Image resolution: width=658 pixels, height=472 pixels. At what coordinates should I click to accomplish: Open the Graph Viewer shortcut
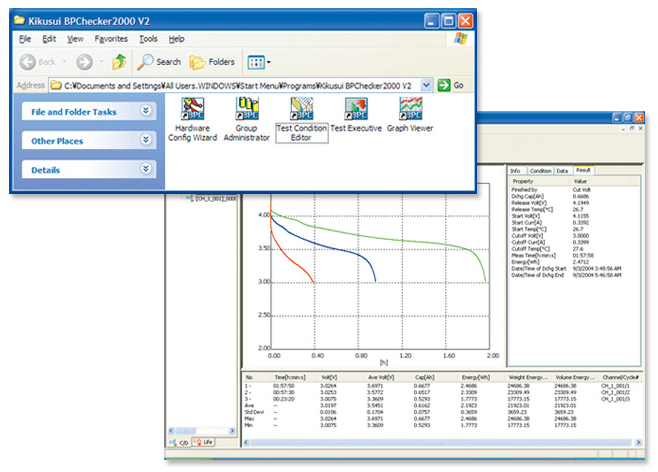pyautogui.click(x=410, y=118)
